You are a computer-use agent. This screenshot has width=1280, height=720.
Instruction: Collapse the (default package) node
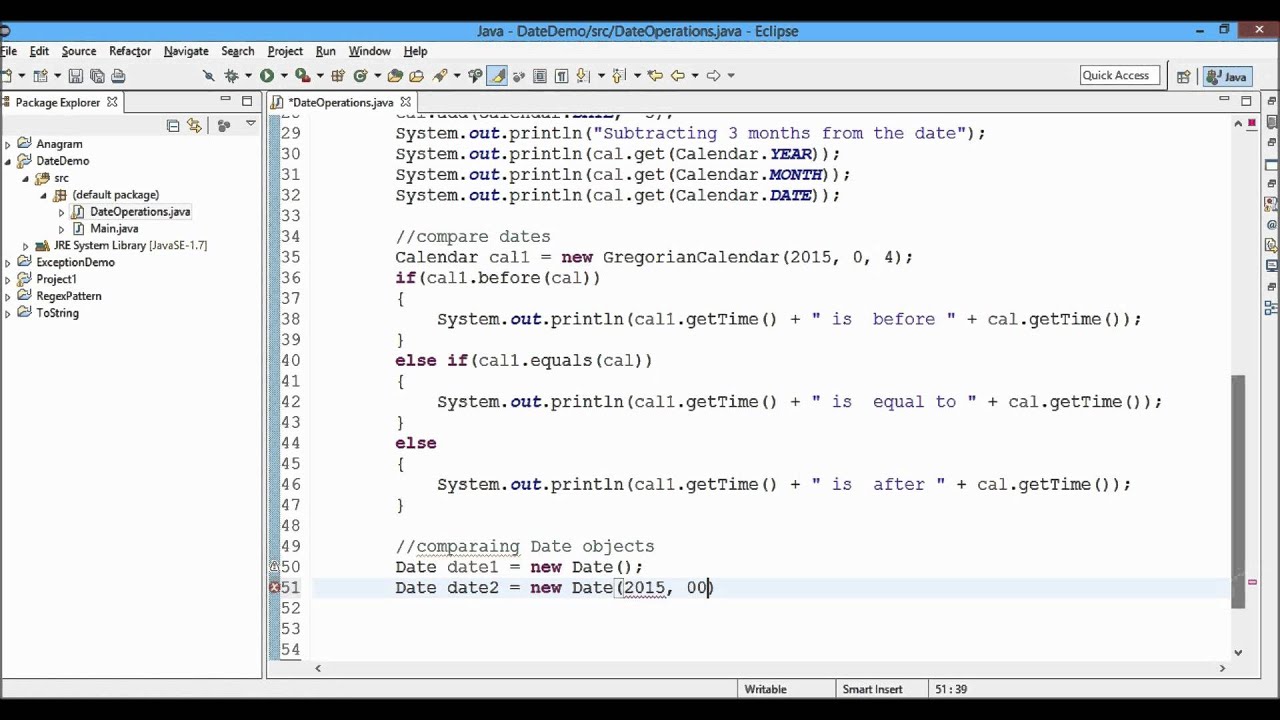44,195
